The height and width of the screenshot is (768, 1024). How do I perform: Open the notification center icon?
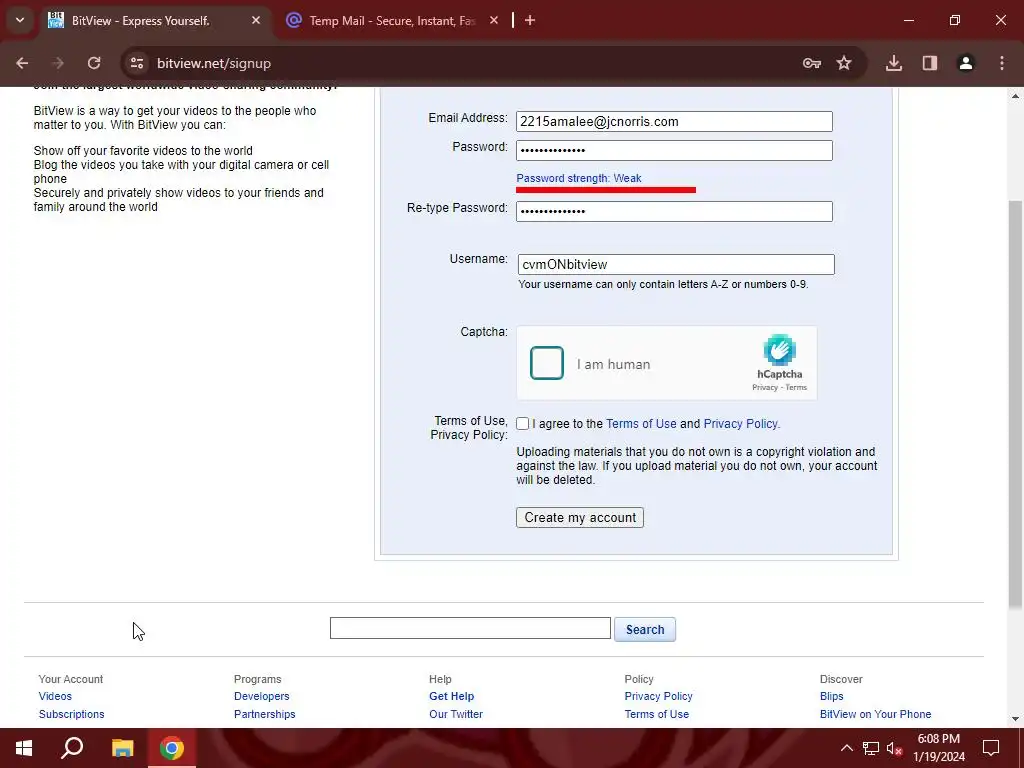click(991, 748)
